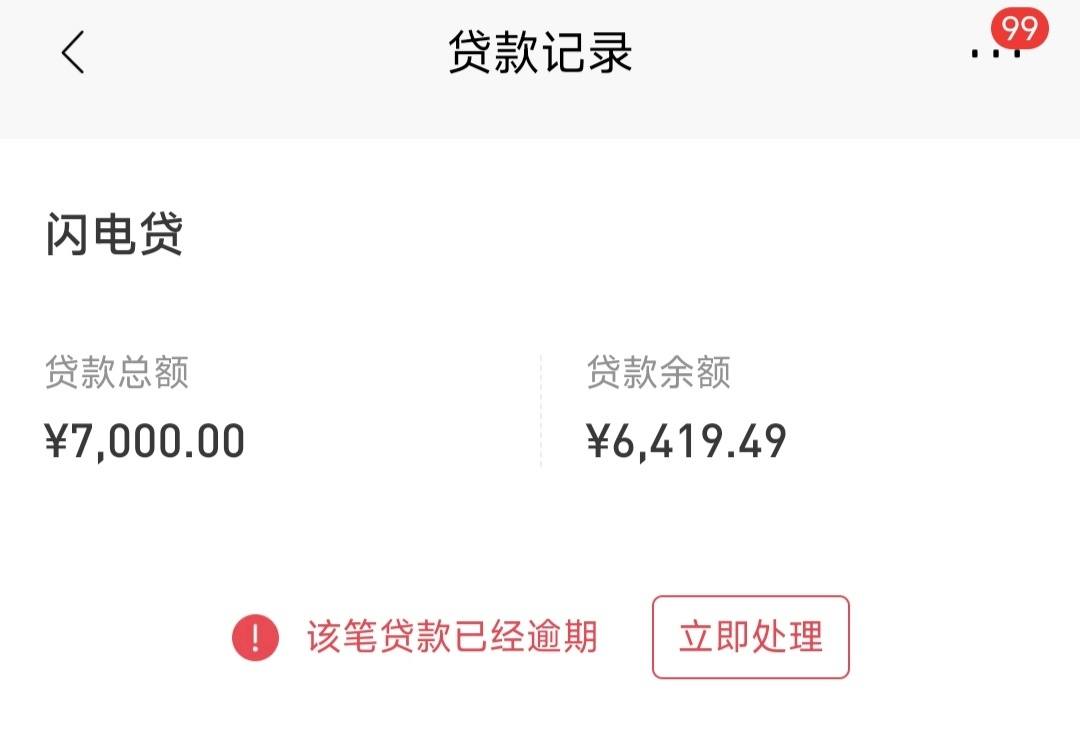Tap the 记录 characters in page title
Viewport: 1080px width, 743px height.
click(x=587, y=52)
